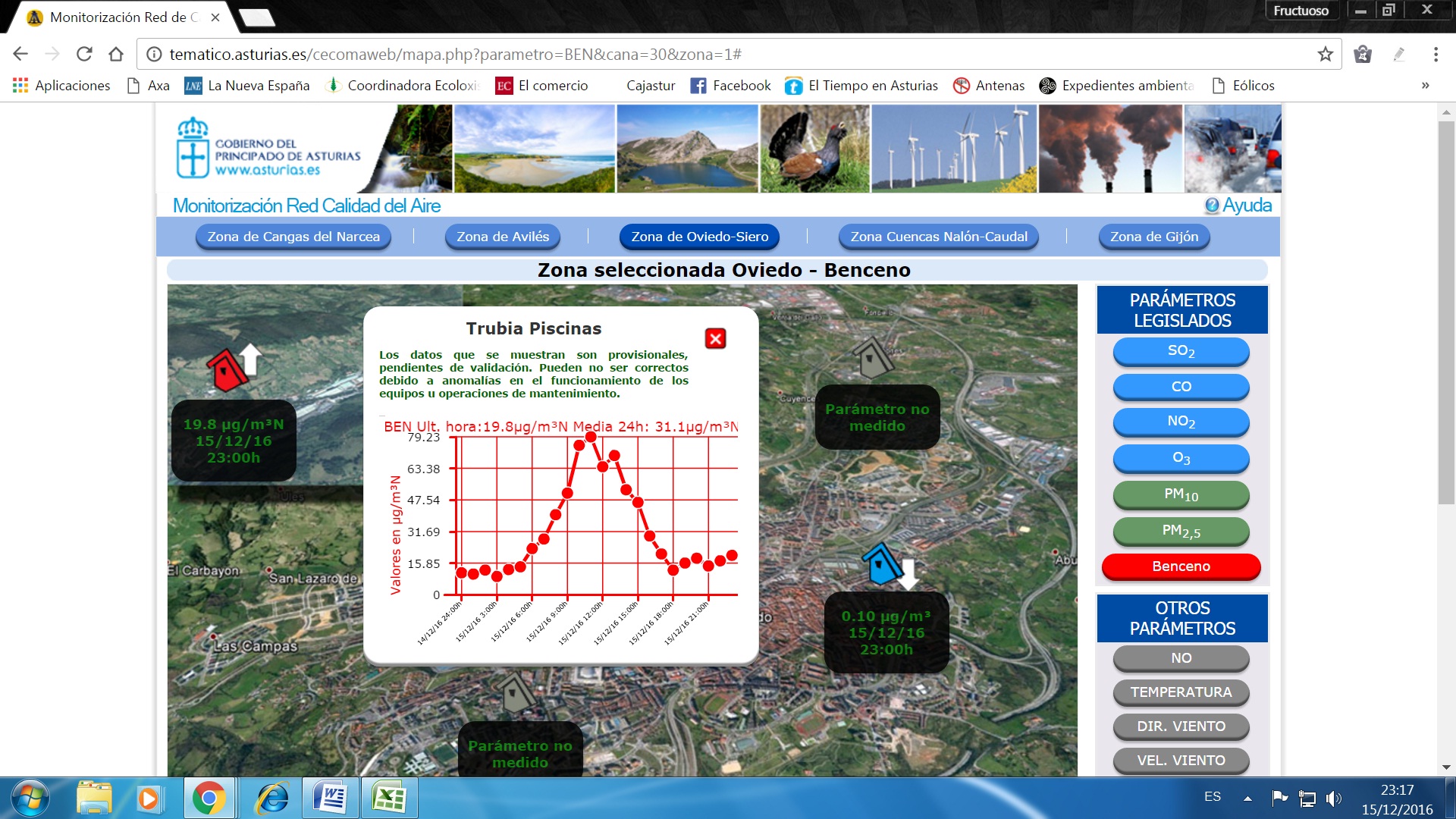This screenshot has height=819, width=1456.
Task: Select TEMPERATURA parameter
Action: [1181, 692]
